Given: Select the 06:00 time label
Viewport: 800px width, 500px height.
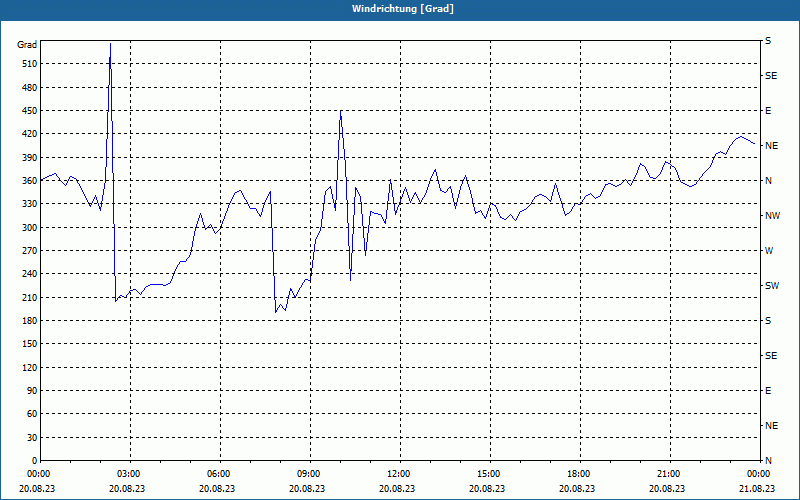Looking at the screenshot, I should 218,474.
